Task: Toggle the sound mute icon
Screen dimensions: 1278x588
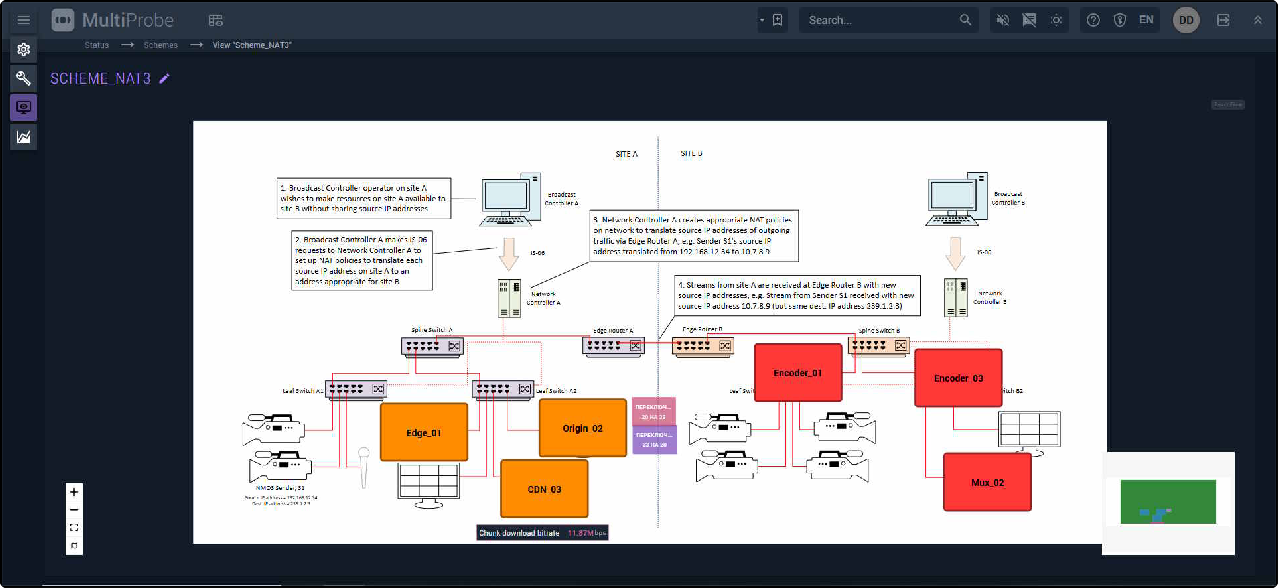Action: 1003,20
